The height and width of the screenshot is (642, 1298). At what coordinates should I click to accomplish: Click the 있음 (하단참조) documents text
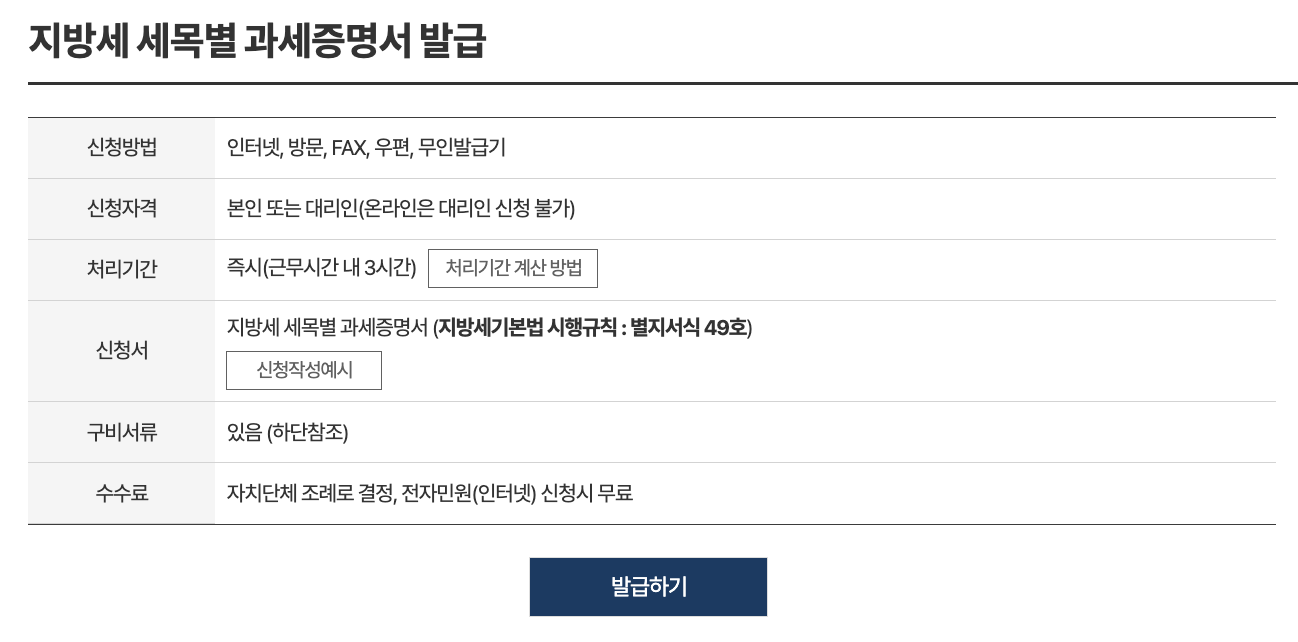[x=287, y=431]
